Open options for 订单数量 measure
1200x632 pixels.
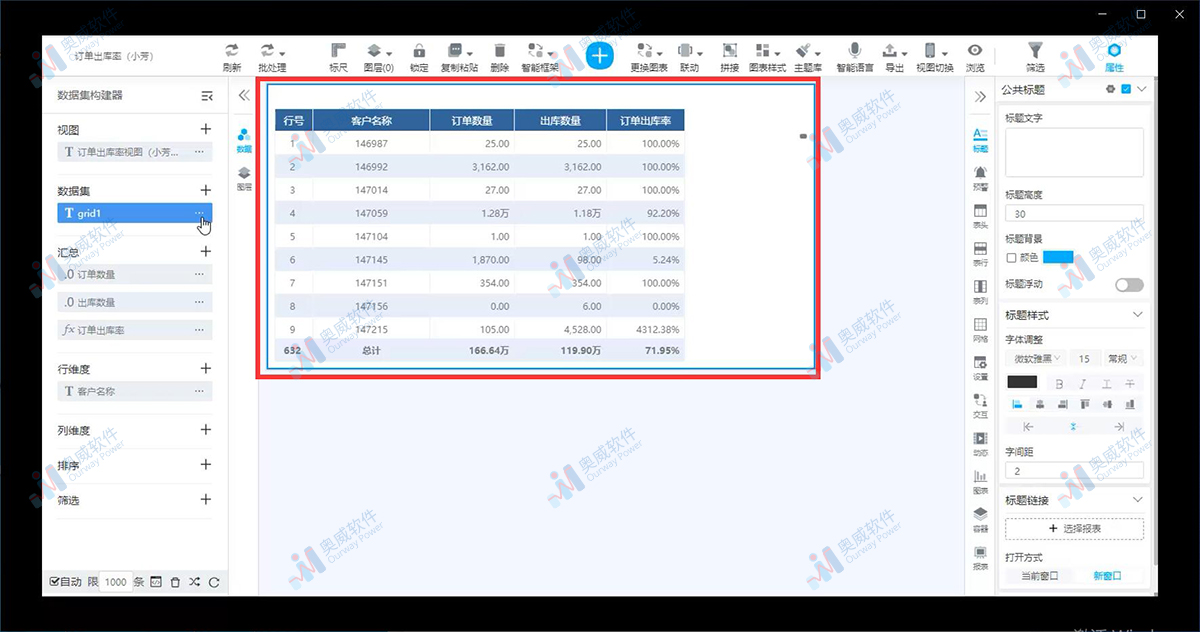200,274
